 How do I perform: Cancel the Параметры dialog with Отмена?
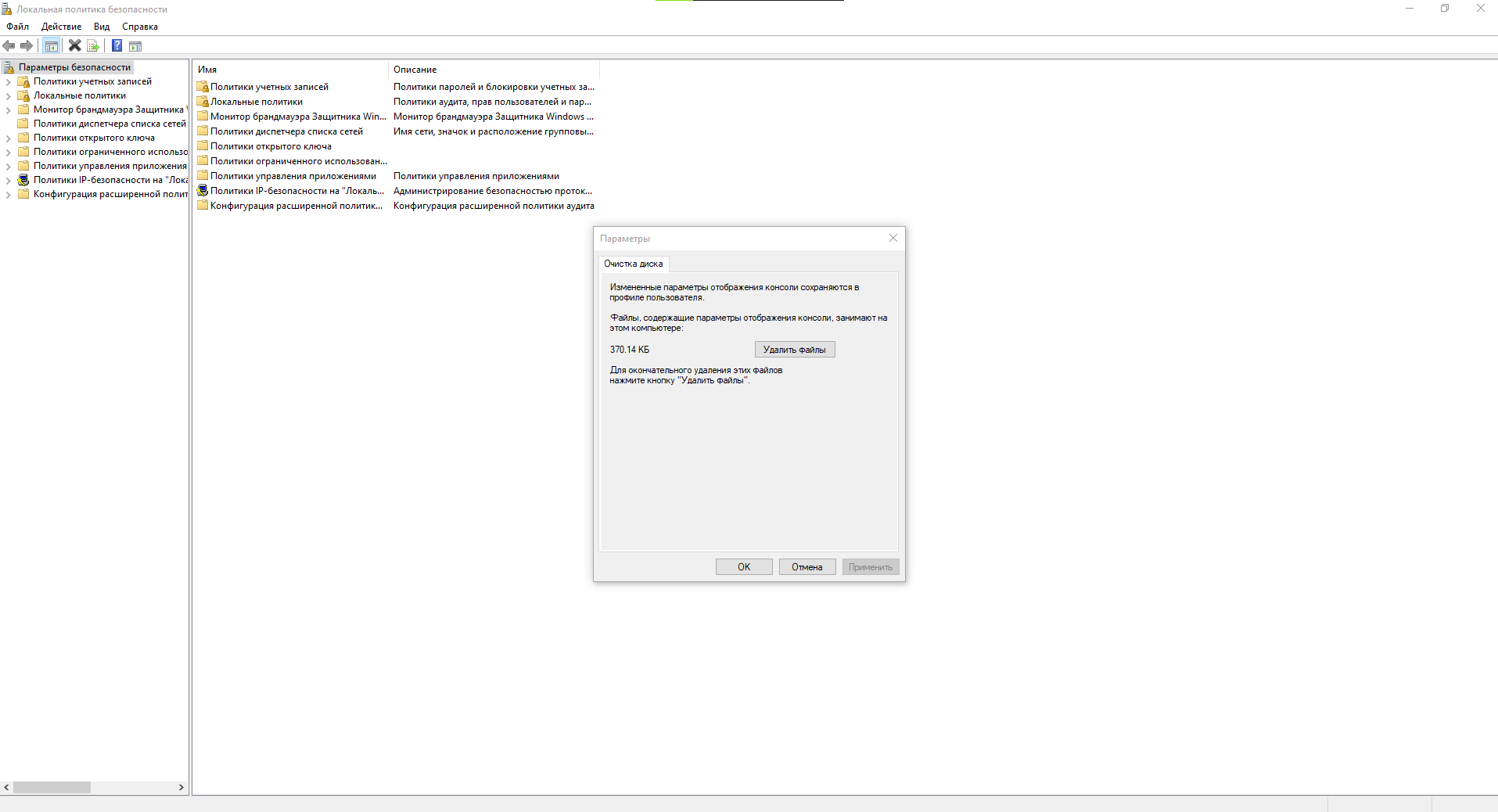(x=806, y=566)
